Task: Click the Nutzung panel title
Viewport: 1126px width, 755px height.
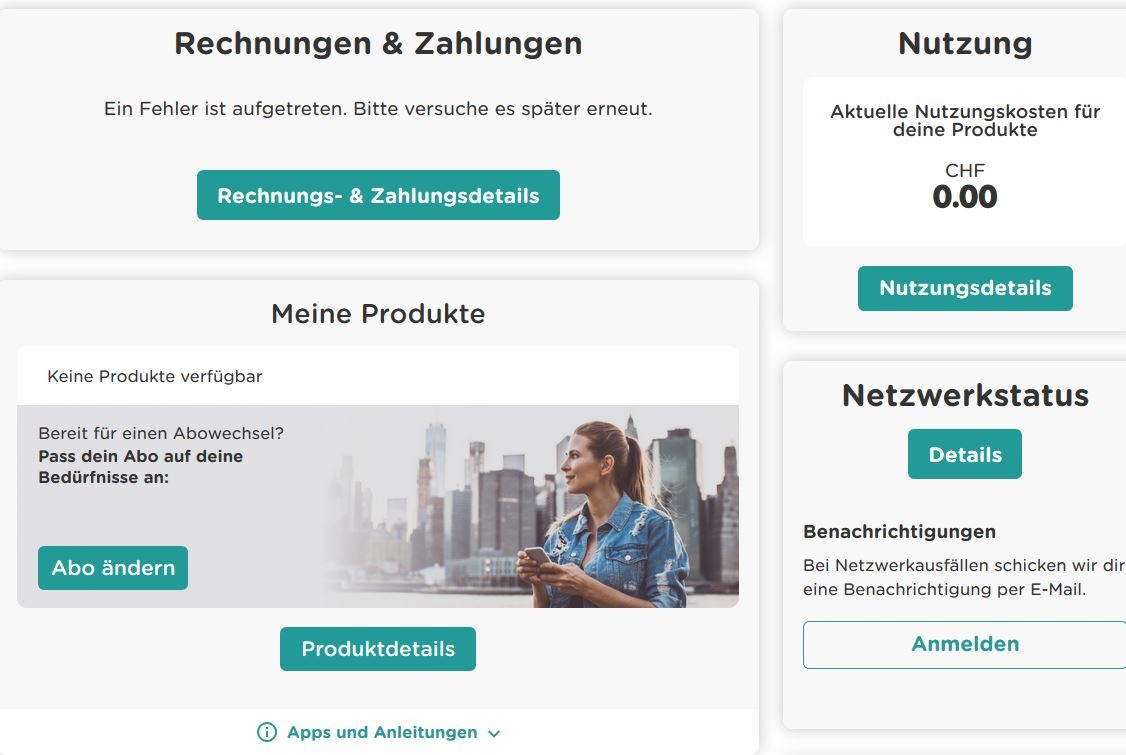Action: pos(965,44)
